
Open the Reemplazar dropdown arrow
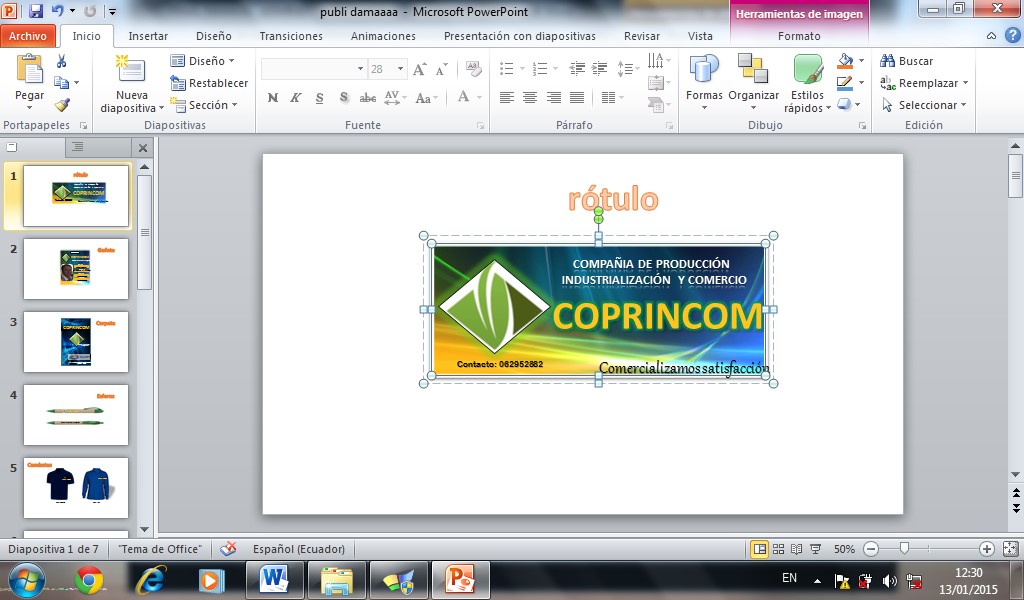pos(965,83)
